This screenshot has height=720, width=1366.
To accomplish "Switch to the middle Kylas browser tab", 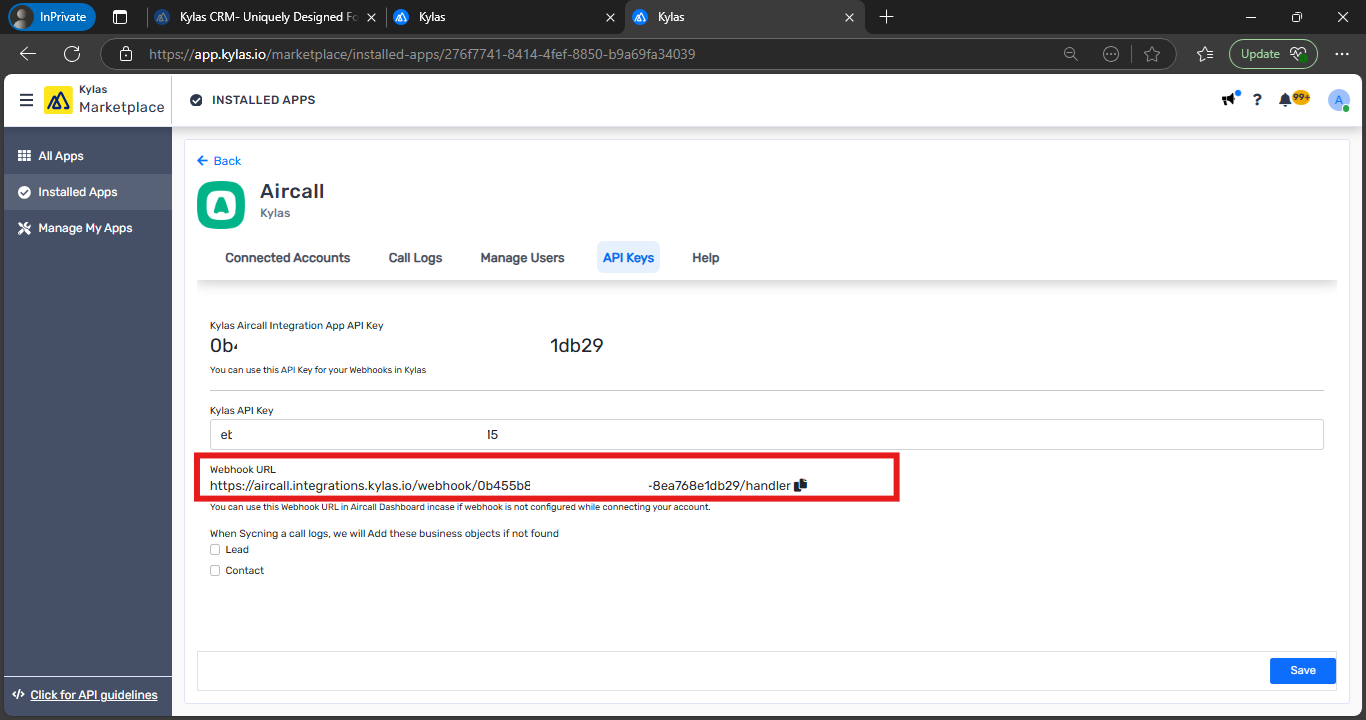I will tap(505, 17).
